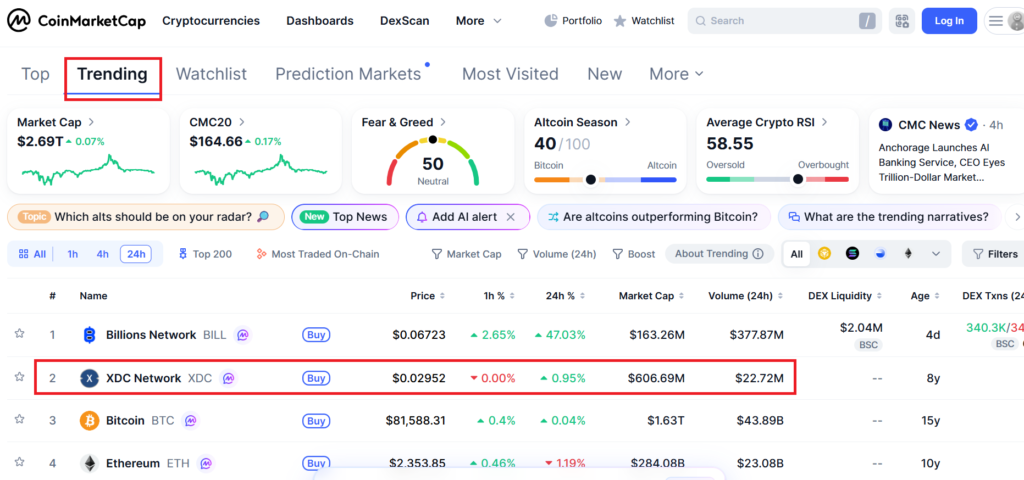The image size is (1024, 480).
Task: Select the 24h timeframe
Action: pos(136,254)
